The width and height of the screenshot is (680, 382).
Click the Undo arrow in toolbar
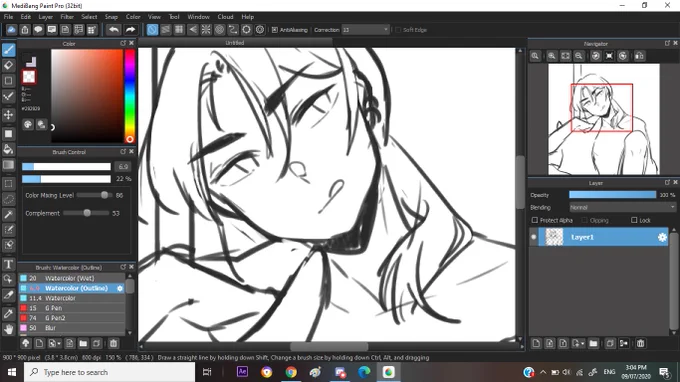(114, 30)
